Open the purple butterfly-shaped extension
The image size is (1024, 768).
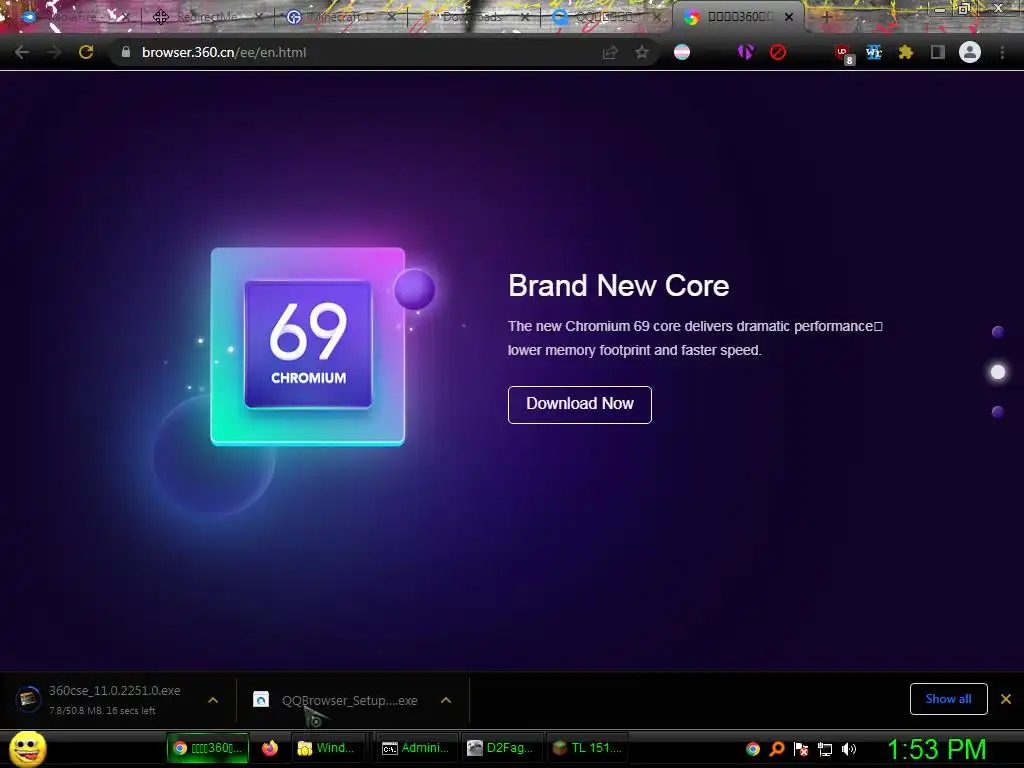pyautogui.click(x=745, y=52)
